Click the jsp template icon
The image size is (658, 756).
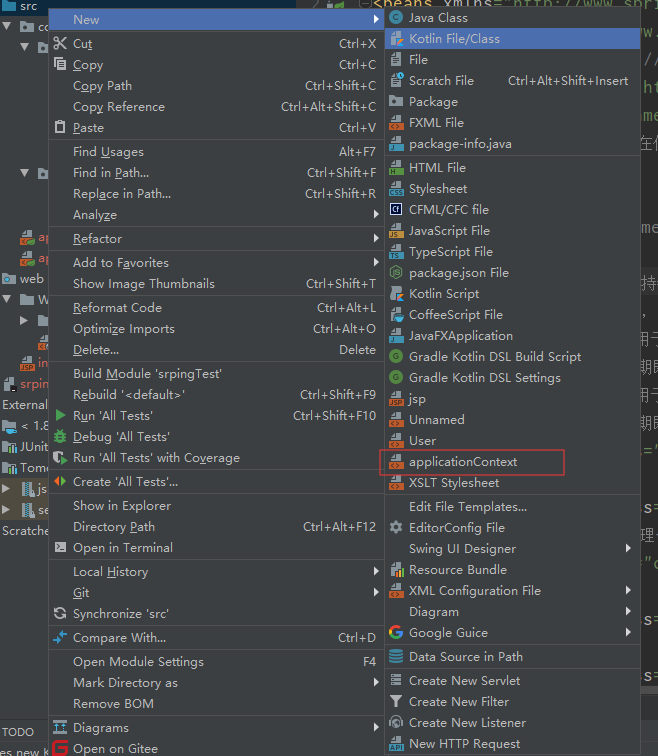(396, 399)
